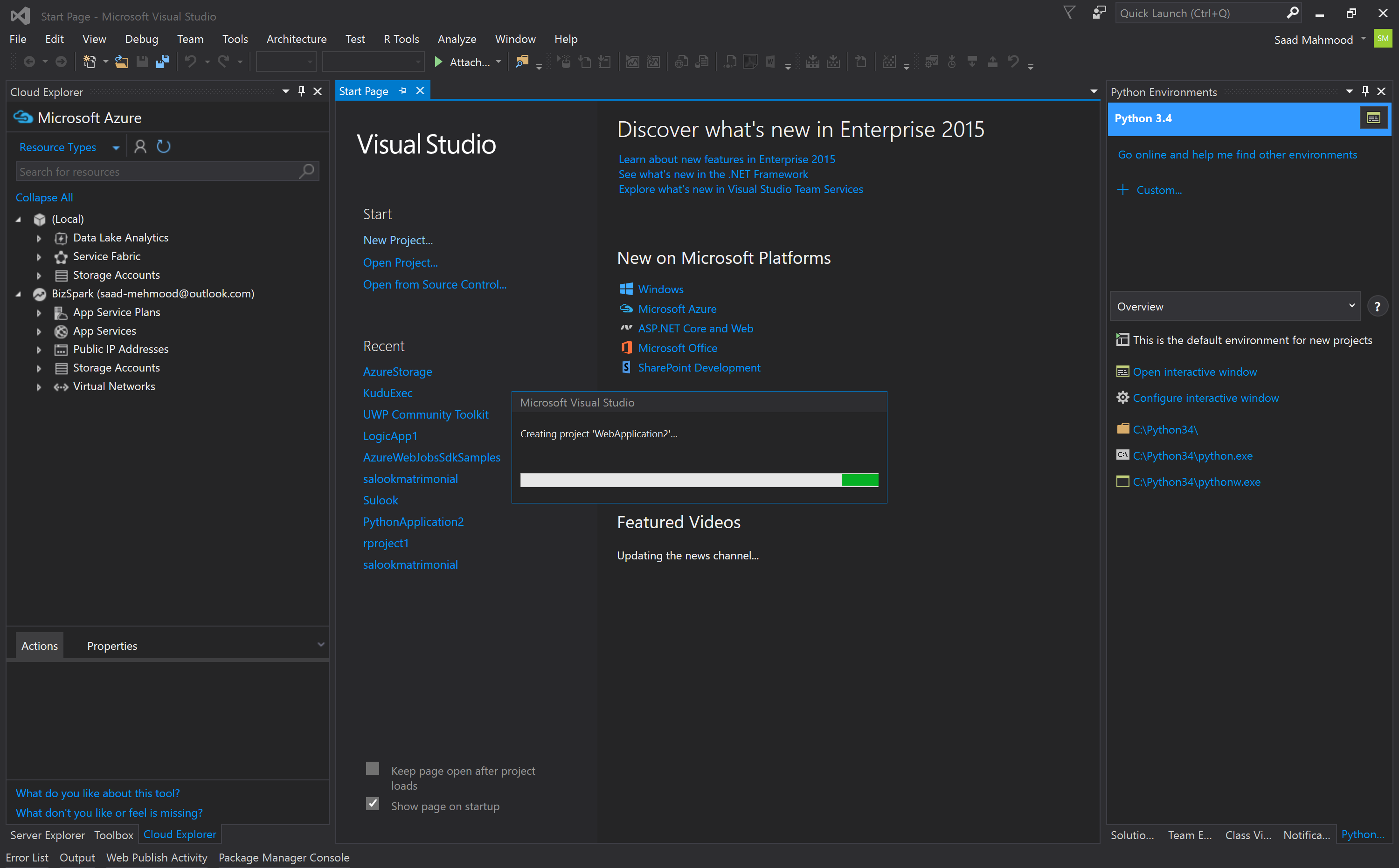Click Configure interactive window link
Image resolution: width=1399 pixels, height=868 pixels.
(x=1205, y=398)
